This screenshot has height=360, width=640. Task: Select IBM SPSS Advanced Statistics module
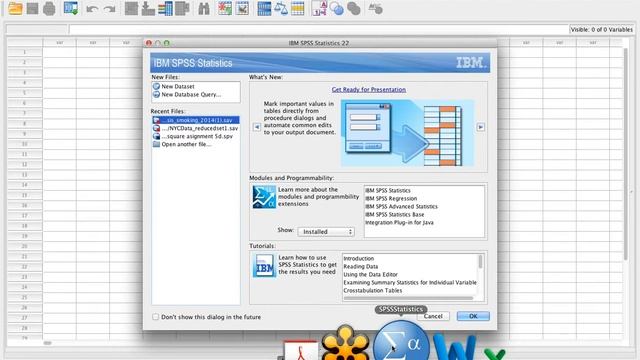pyautogui.click(x=401, y=207)
